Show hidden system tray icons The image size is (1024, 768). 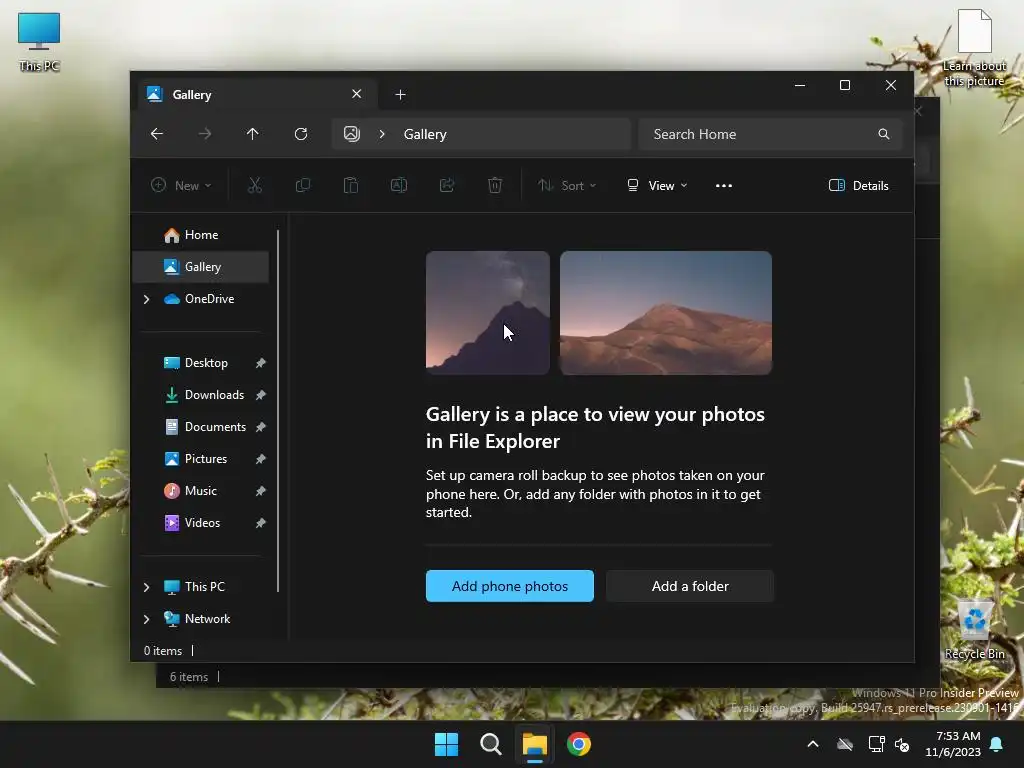tap(813, 744)
